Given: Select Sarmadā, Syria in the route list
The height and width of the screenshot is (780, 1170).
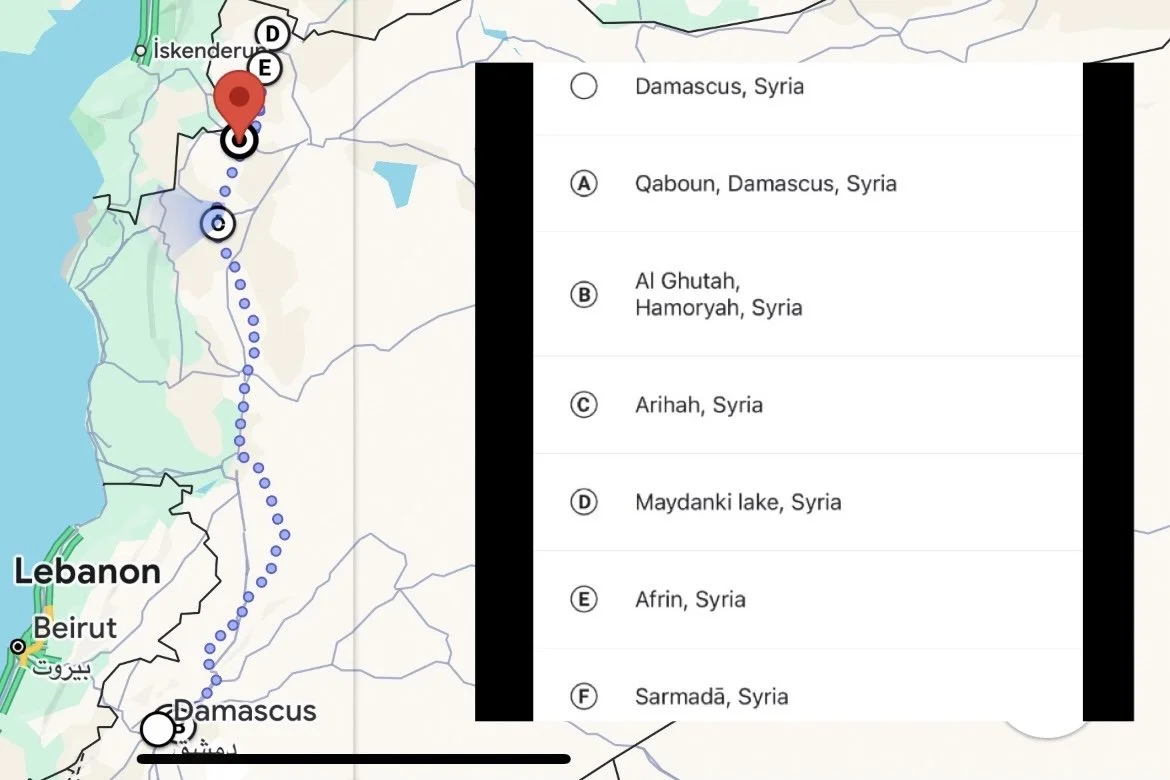Looking at the screenshot, I should tap(808, 687).
